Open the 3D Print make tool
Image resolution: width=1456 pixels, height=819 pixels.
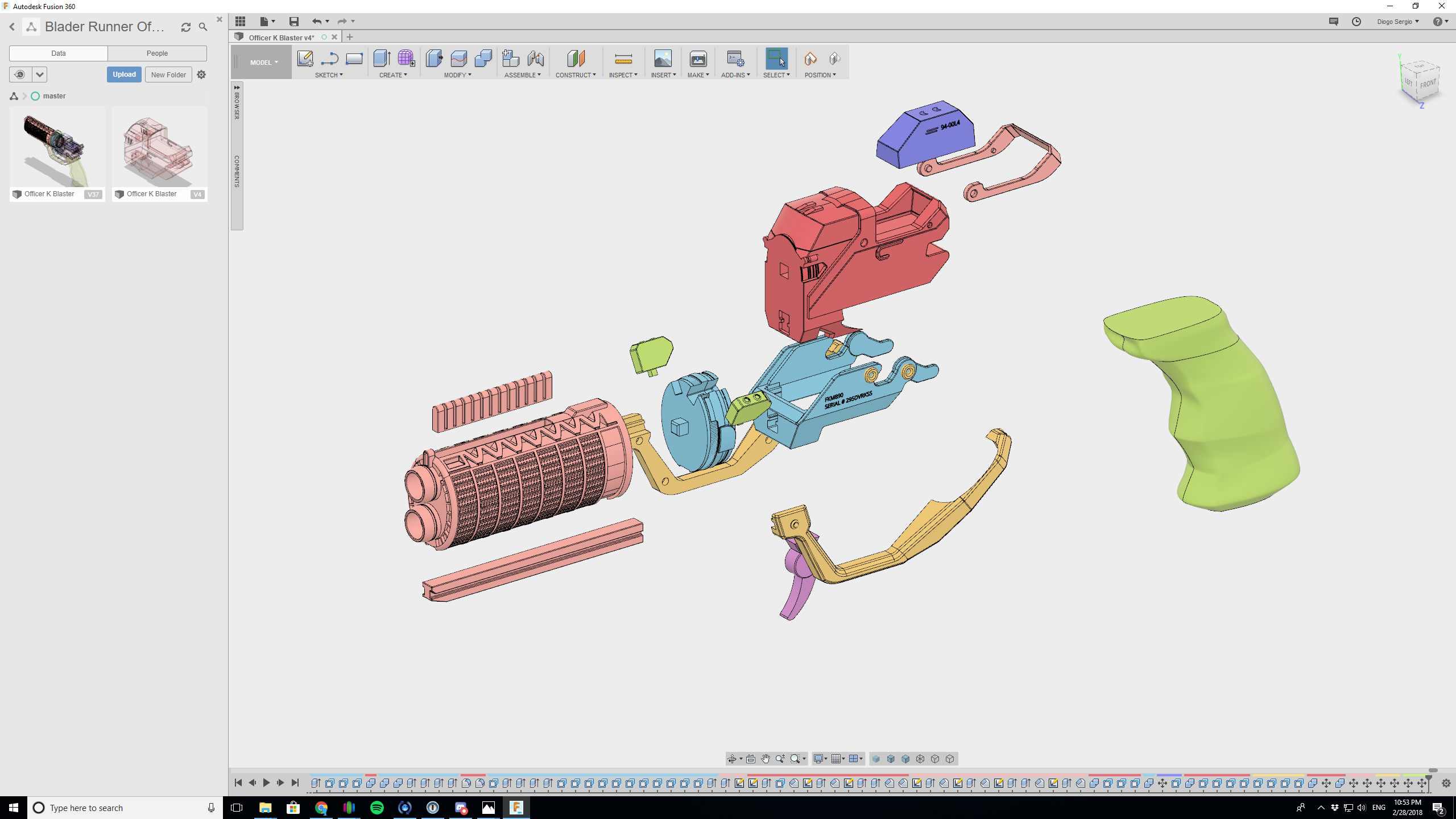click(698, 59)
